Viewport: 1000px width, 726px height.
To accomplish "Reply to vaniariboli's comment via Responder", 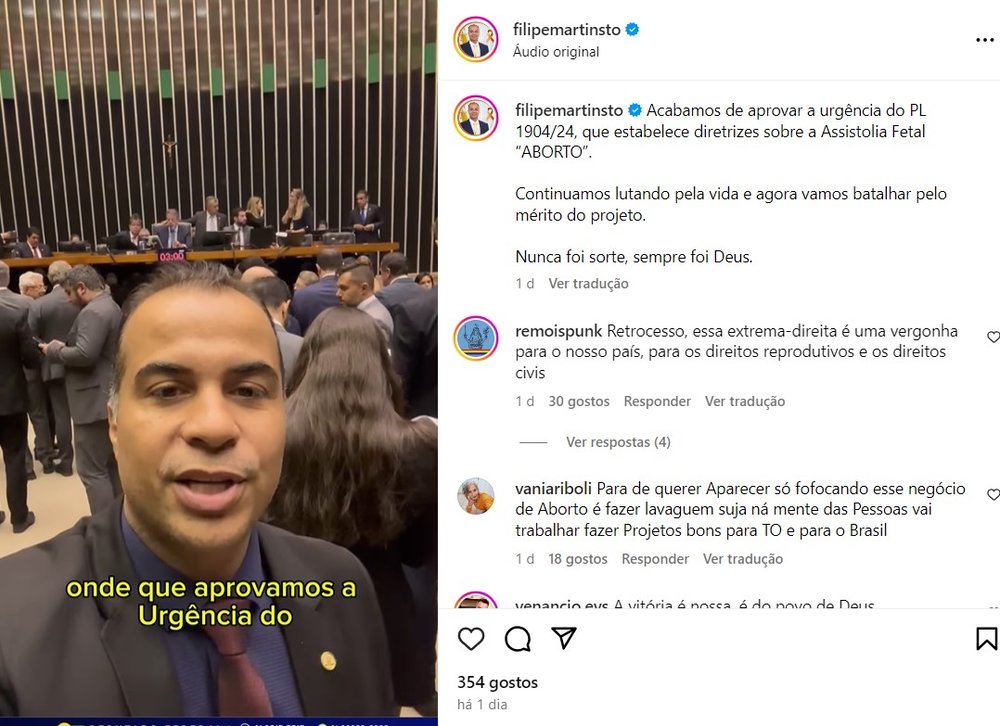I will (x=655, y=559).
